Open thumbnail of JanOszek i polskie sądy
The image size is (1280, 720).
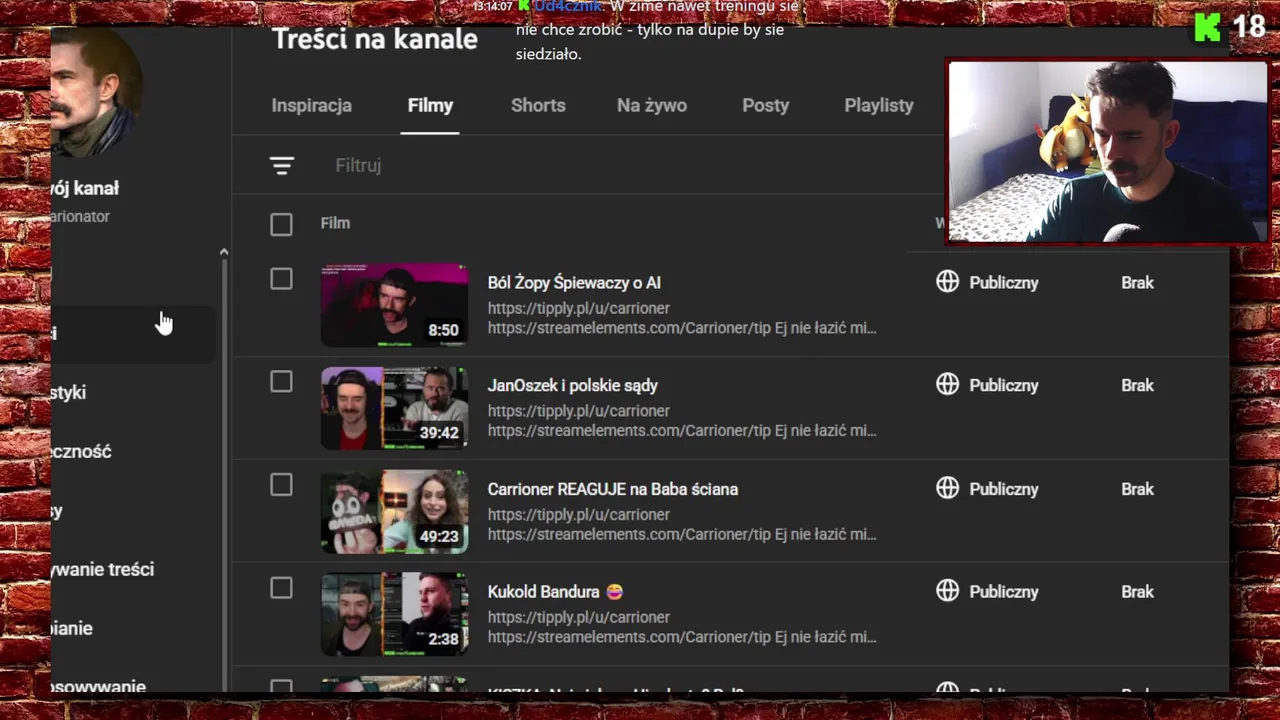click(394, 408)
